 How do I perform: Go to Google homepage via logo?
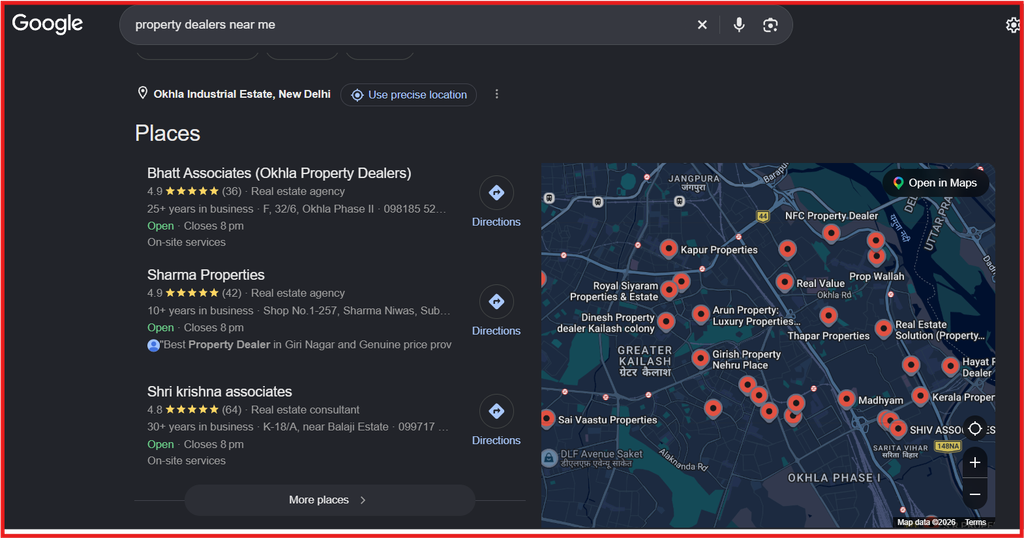pos(47,24)
